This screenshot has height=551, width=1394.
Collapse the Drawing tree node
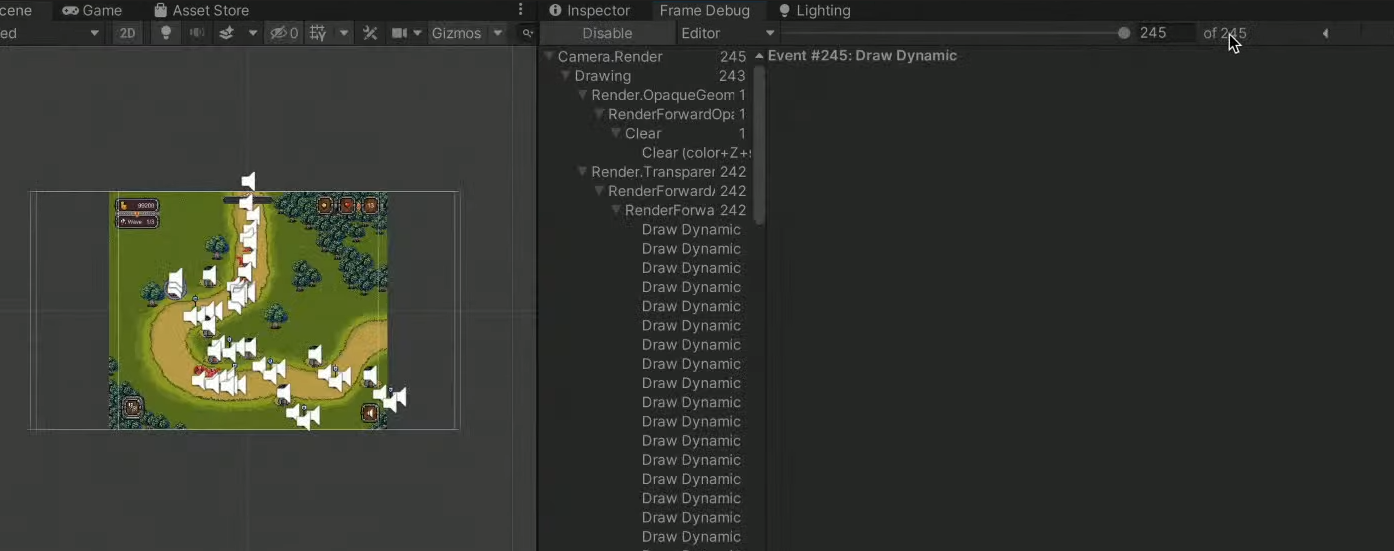(566, 76)
